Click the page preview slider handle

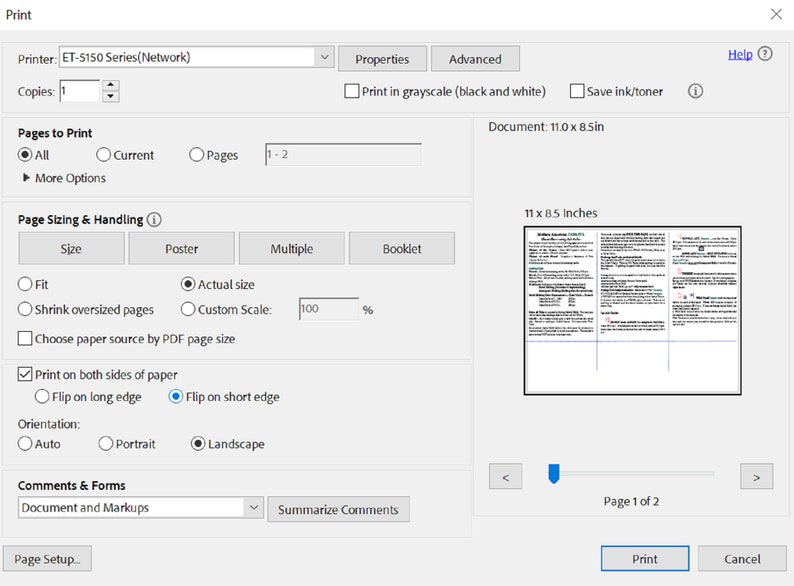553,474
